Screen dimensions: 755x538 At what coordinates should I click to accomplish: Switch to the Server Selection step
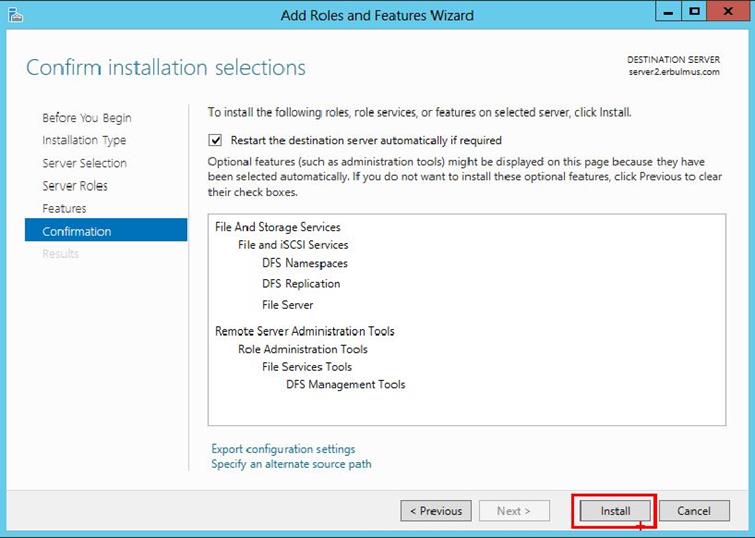click(84, 163)
